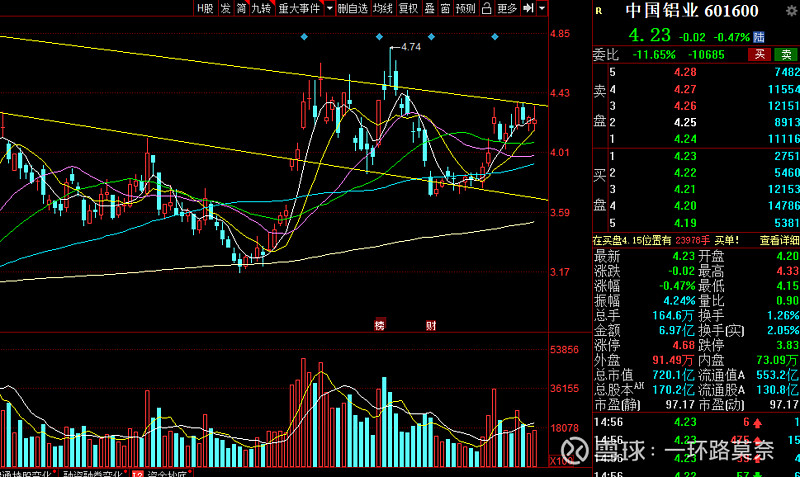Click buy level 5 price 4.19
Image resolution: width=800 pixels, height=477 pixels.
pos(685,222)
